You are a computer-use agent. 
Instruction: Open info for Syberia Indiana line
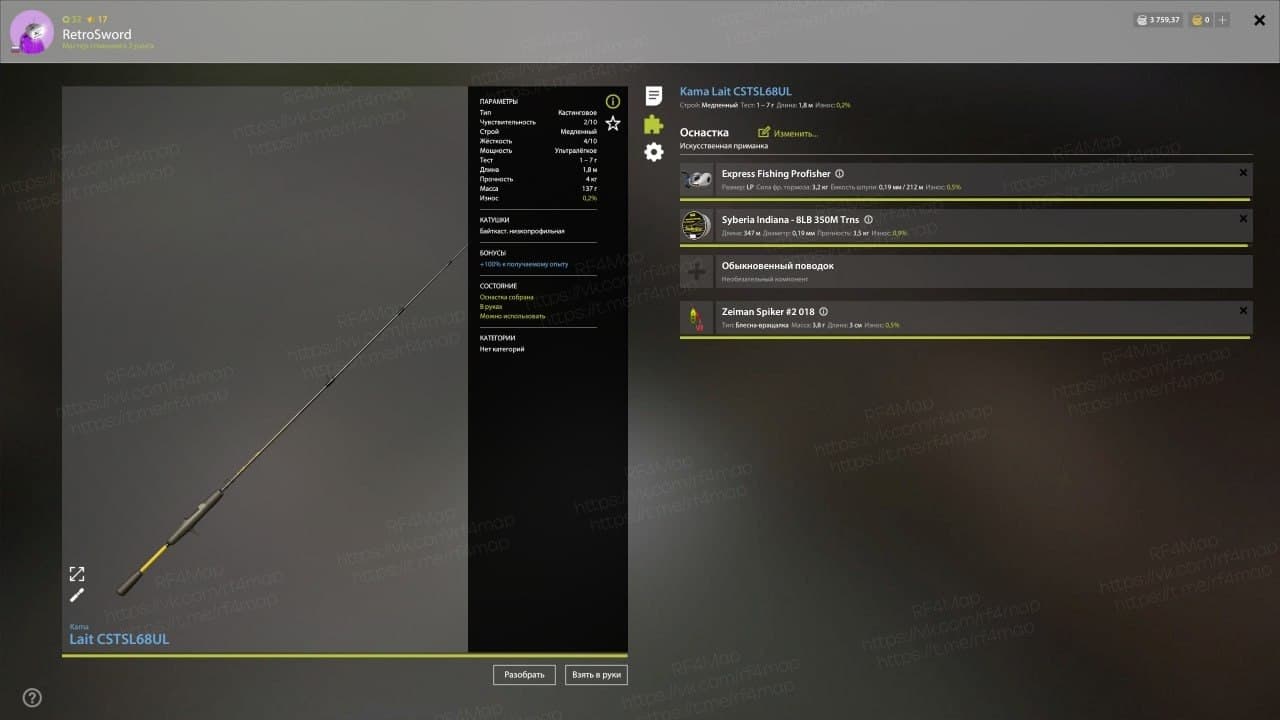tap(868, 220)
